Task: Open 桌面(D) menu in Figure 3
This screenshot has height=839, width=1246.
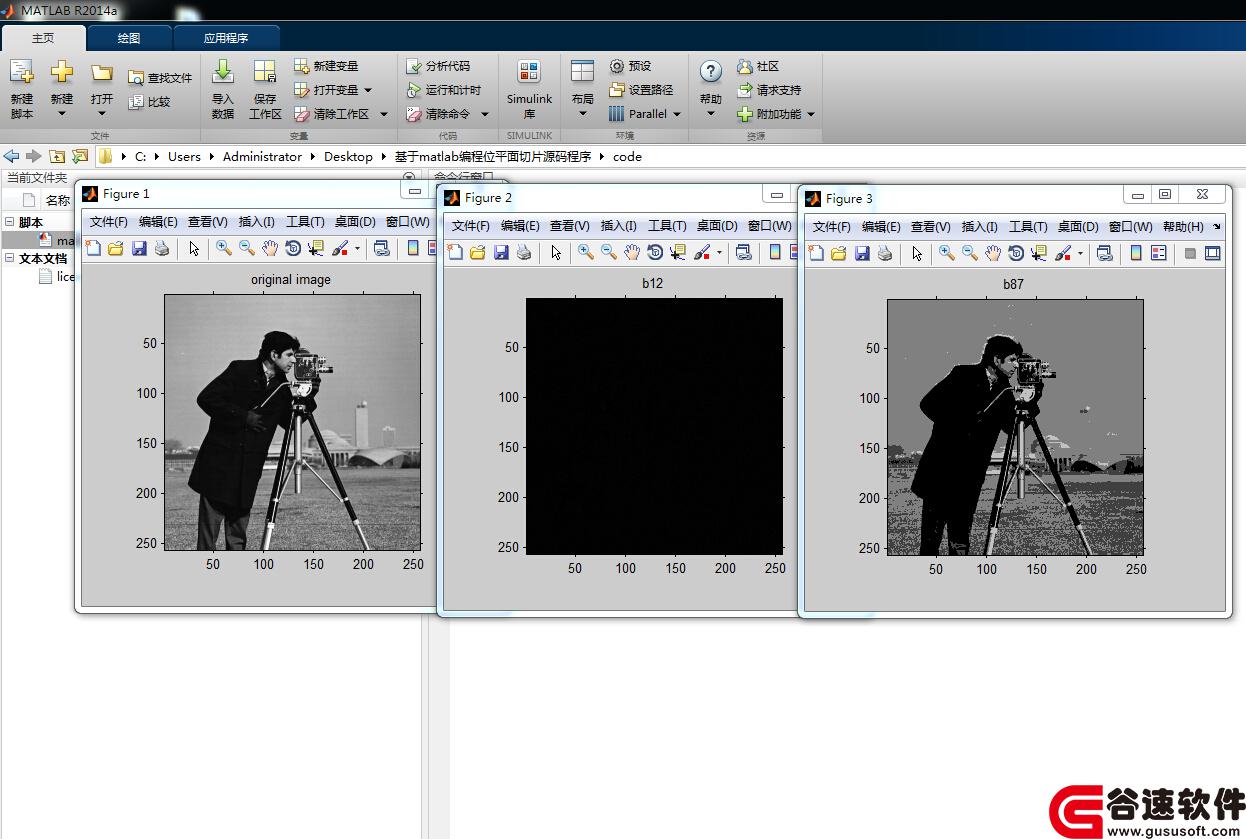Action: (1078, 227)
